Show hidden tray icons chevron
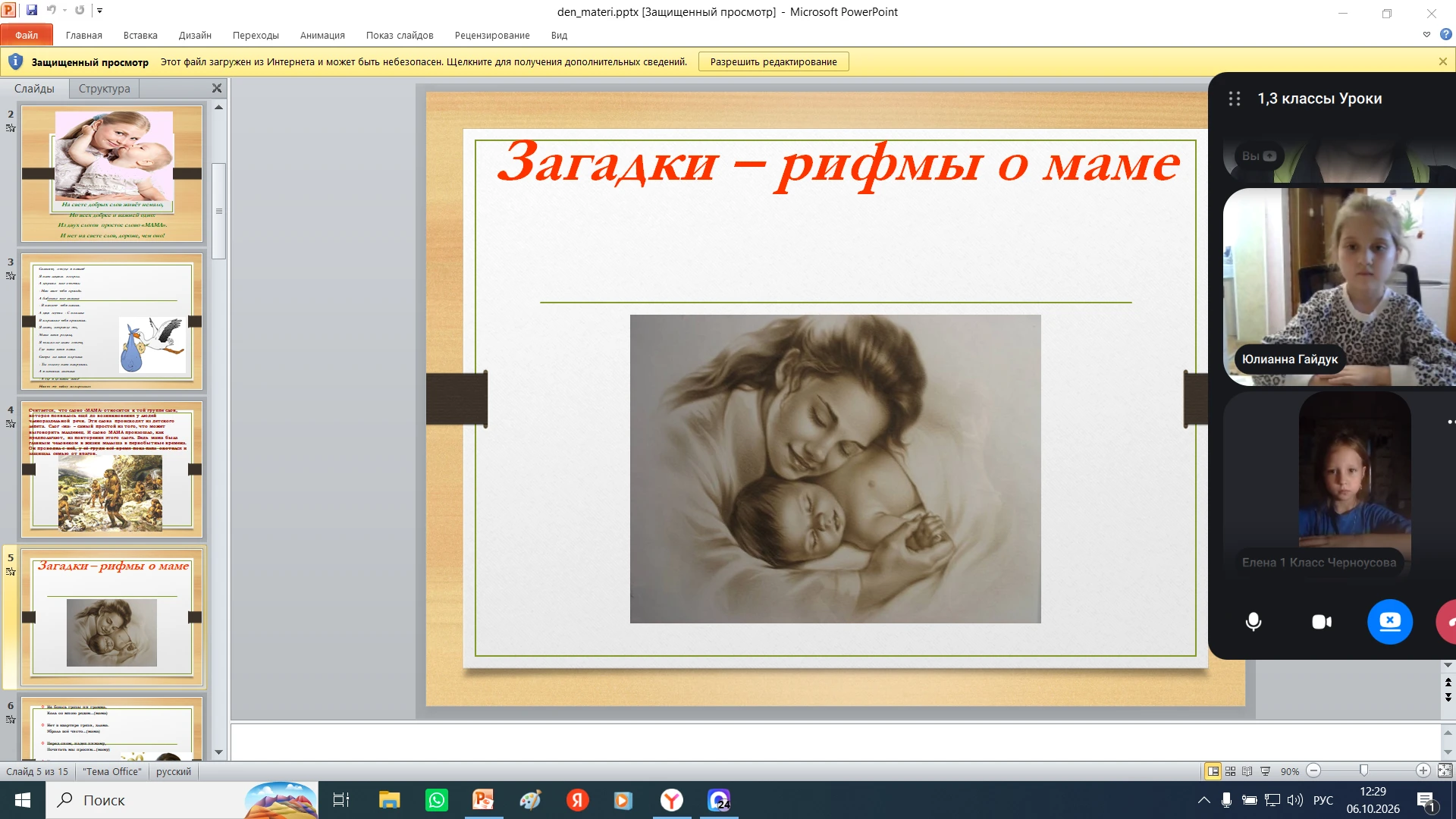1456x819 pixels. [1203, 800]
